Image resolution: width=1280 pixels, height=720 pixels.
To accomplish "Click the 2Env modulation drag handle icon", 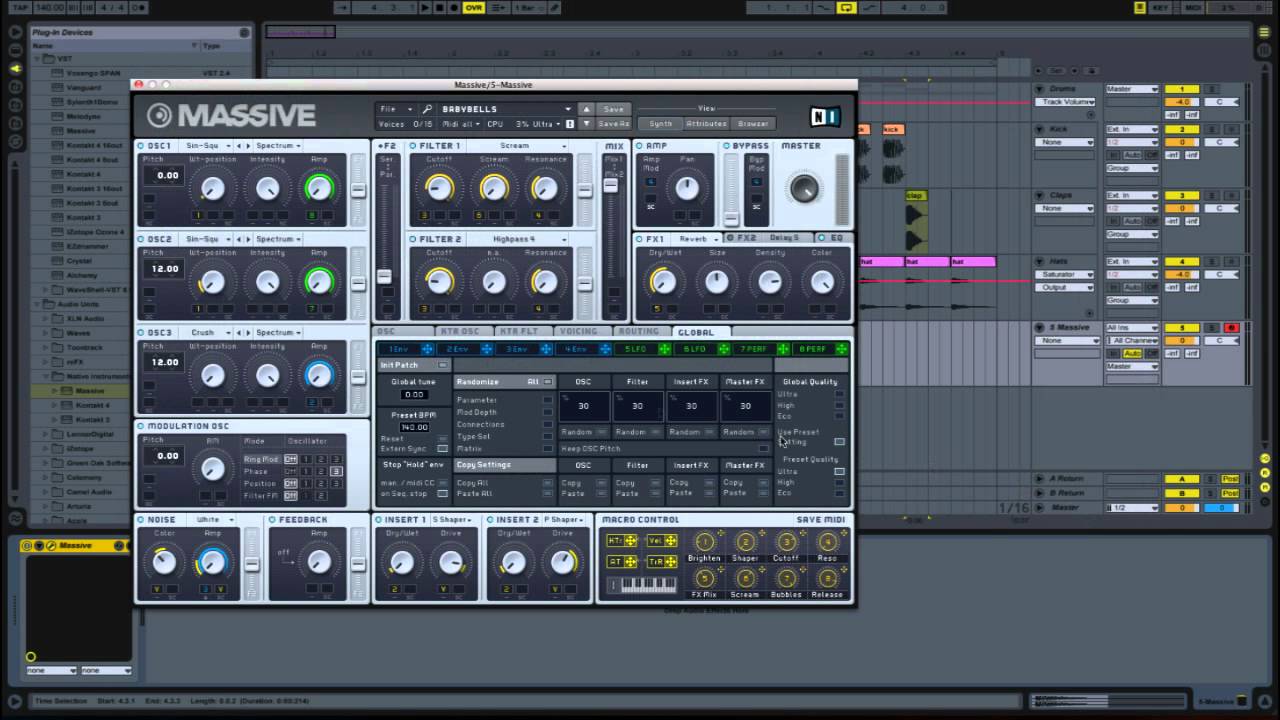I will [487, 349].
